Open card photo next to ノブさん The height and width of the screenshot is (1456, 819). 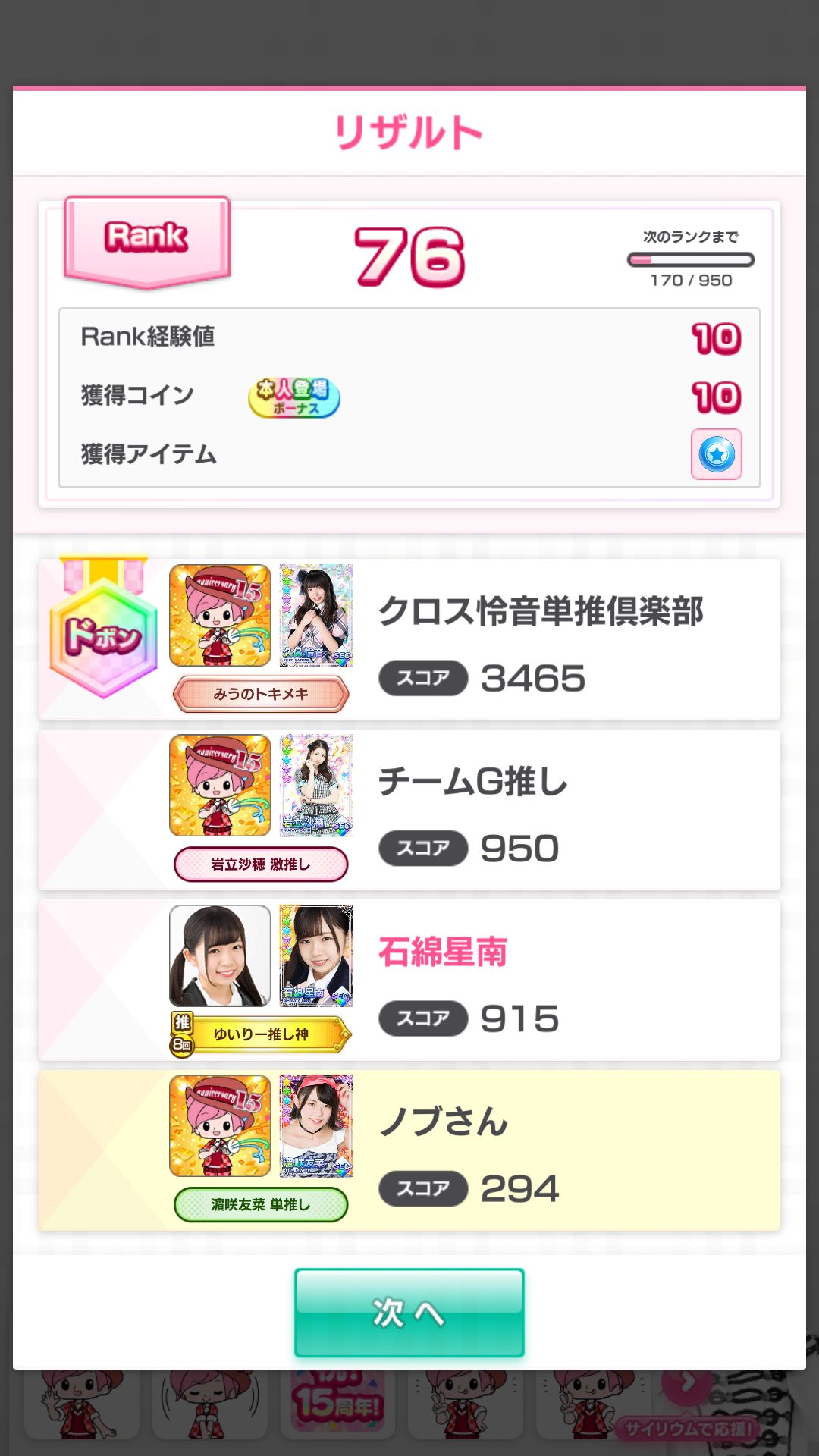tap(316, 1126)
